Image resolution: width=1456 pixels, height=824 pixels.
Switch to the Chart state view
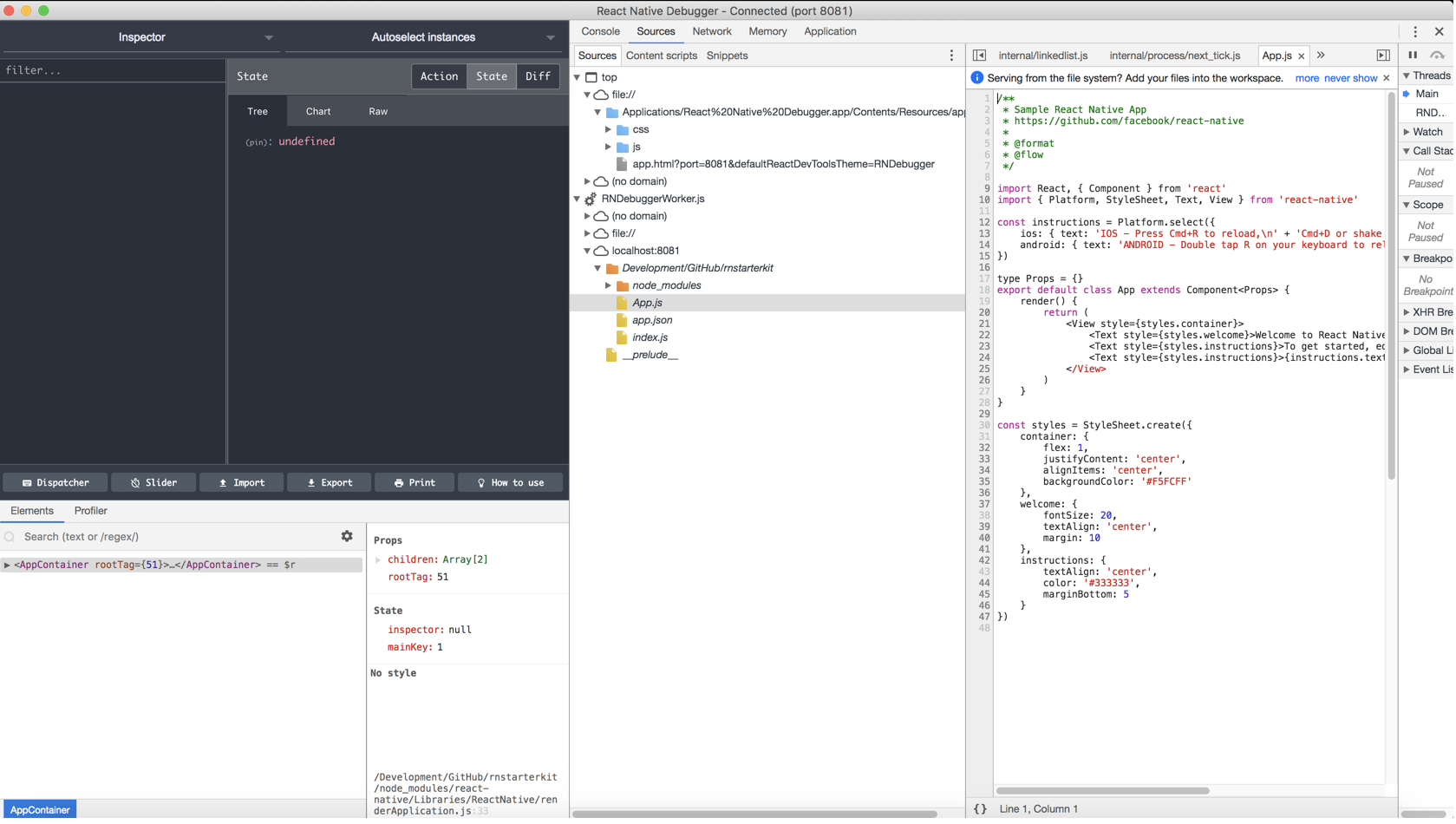(318, 111)
